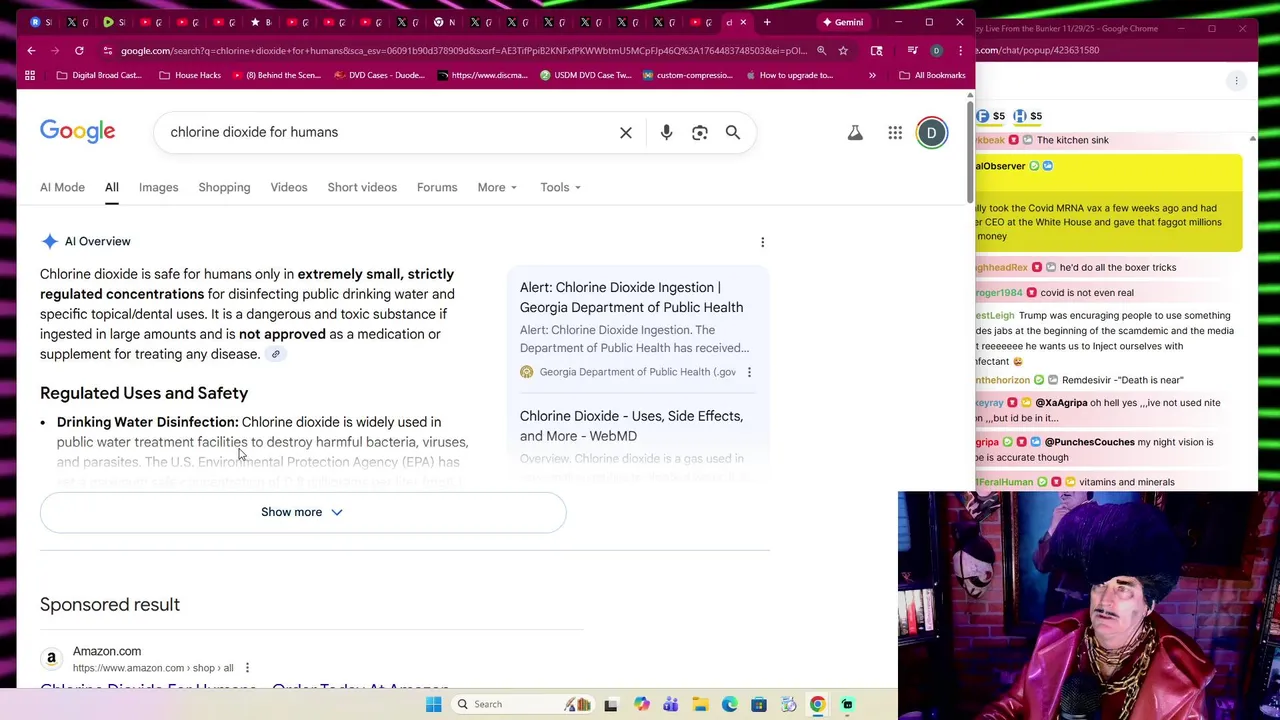Open Microsoft Teams taskbar icon
Viewport: 1280px width, 720px height.
670,704
